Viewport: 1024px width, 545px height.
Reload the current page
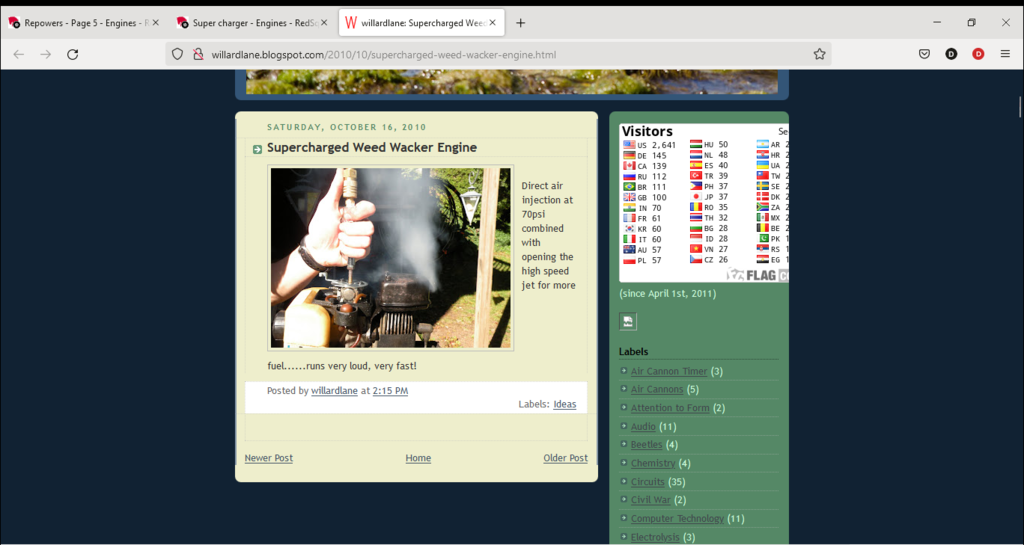tap(72, 55)
